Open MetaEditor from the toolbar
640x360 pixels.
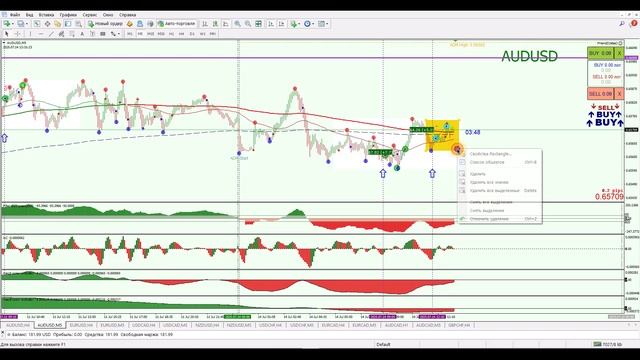(129, 24)
